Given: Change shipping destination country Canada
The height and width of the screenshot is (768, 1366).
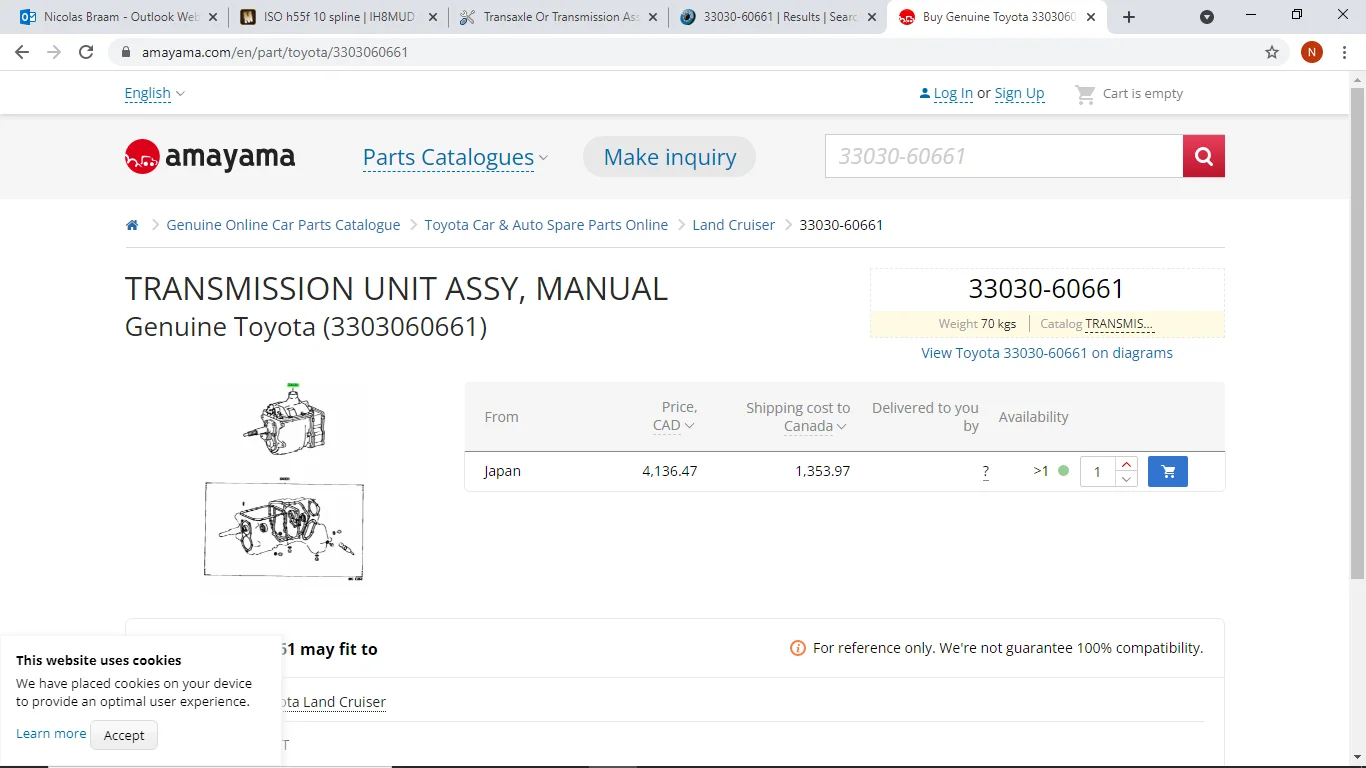Looking at the screenshot, I should [814, 426].
